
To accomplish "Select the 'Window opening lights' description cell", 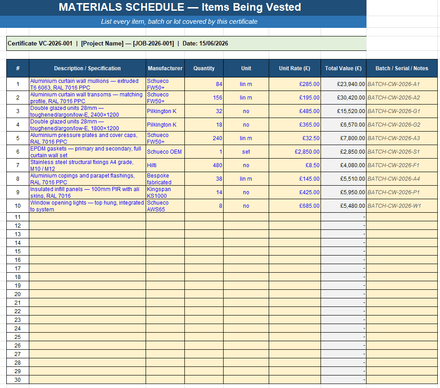I will click(87, 206).
